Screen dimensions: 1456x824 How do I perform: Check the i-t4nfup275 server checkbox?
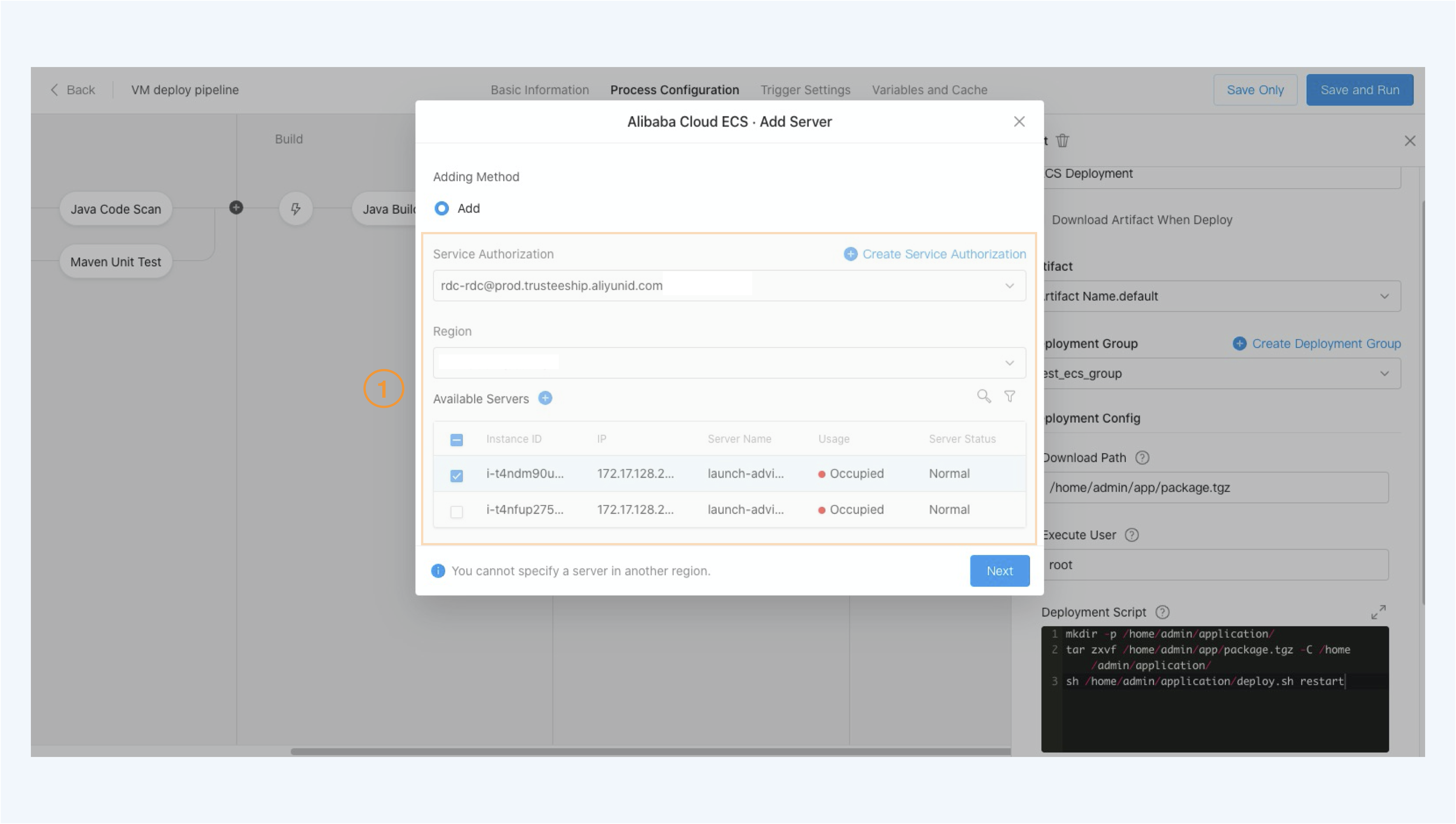[456, 511]
